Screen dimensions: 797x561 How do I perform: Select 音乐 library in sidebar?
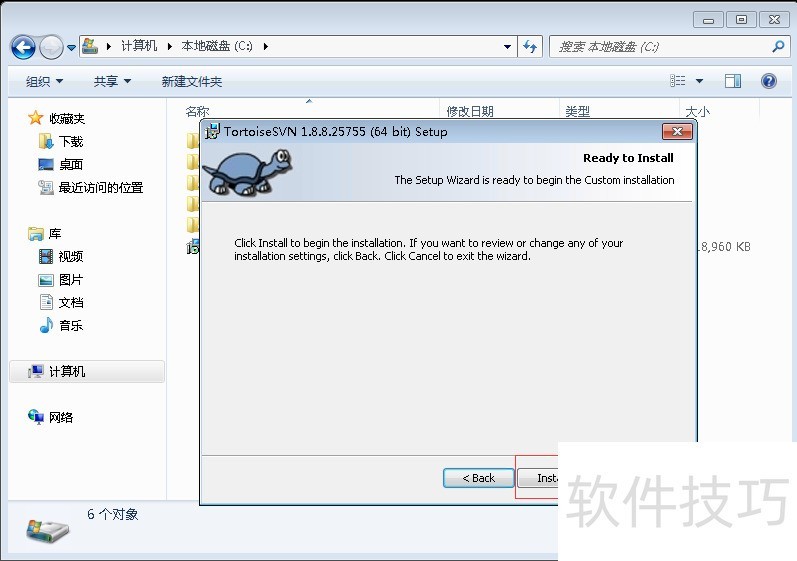point(70,326)
